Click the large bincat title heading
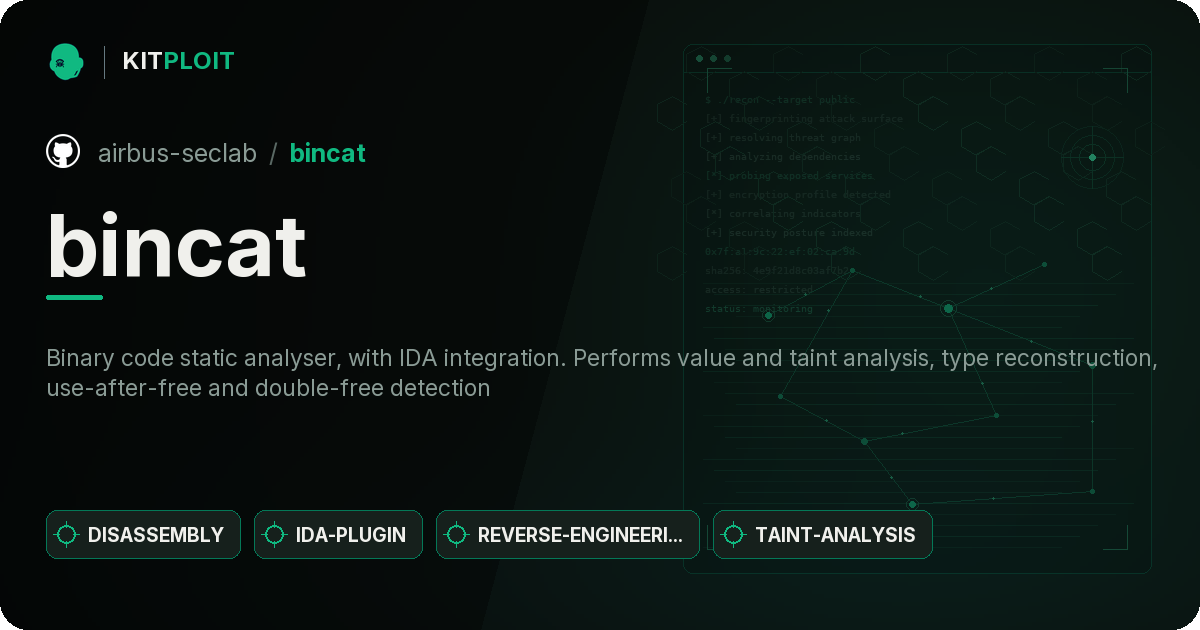1200x630 pixels. 176,245
